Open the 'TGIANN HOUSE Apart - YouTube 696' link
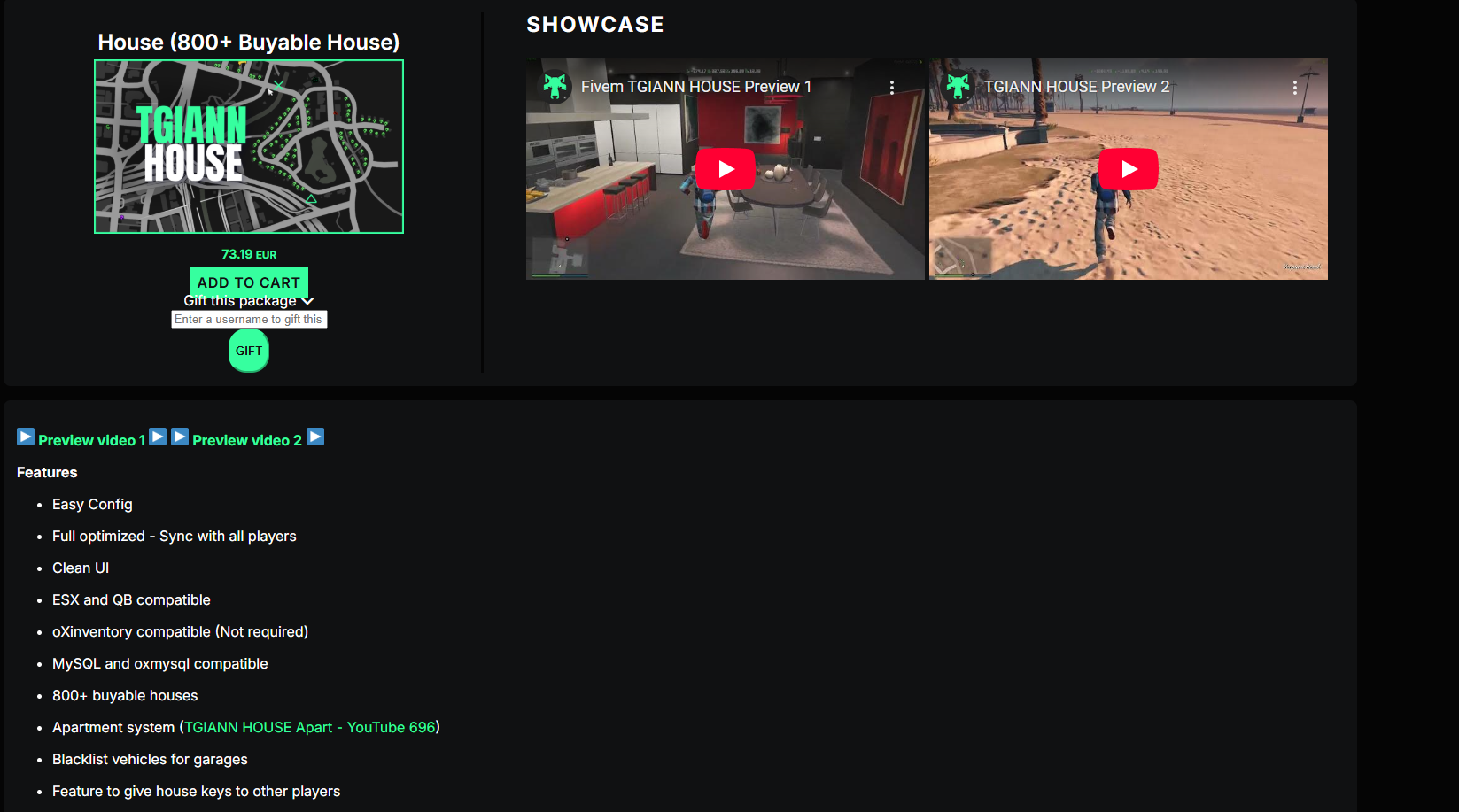This screenshot has height=812, width=1459. pyautogui.click(x=310, y=727)
